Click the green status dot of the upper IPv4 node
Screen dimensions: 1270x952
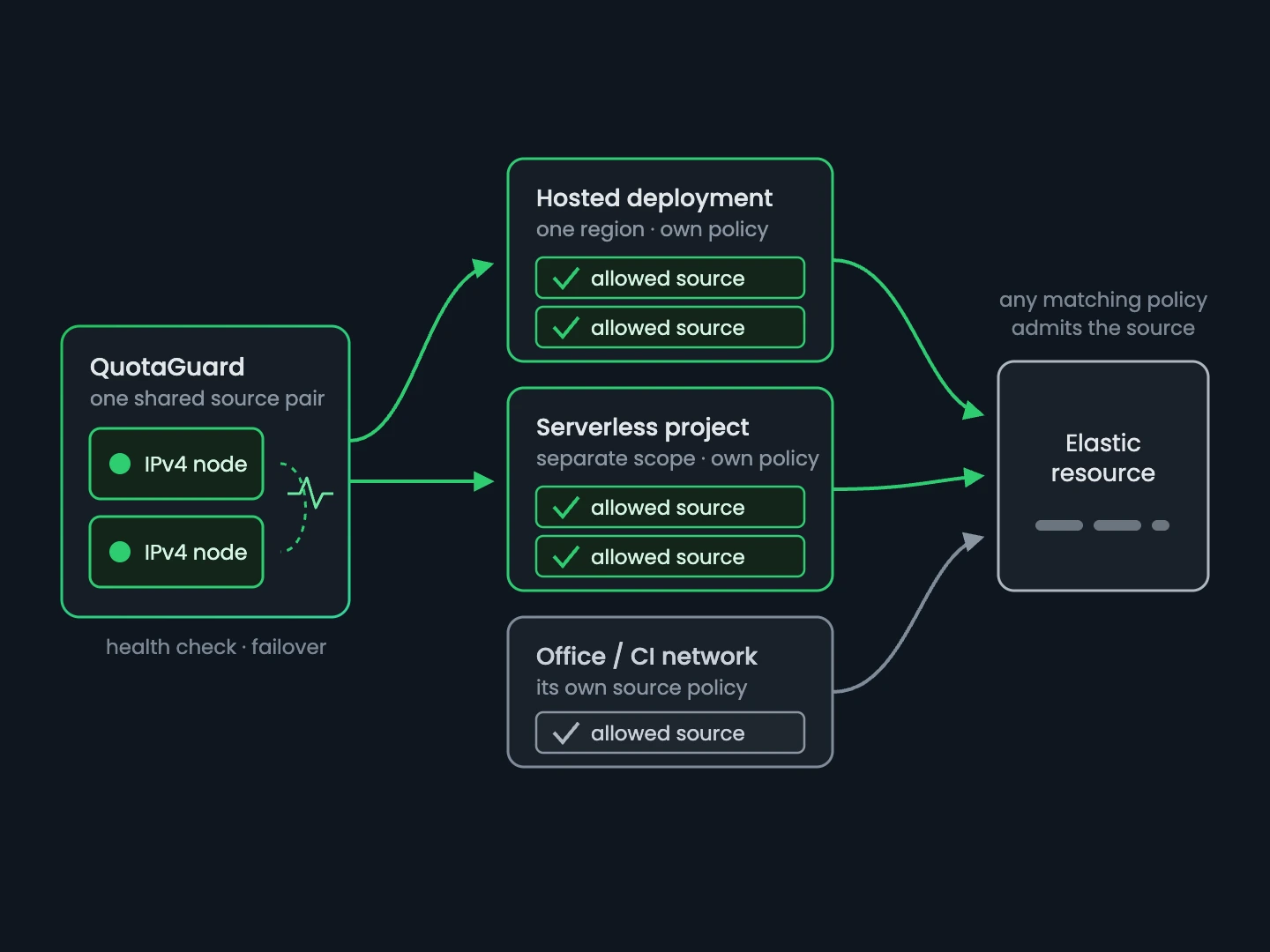(120, 464)
